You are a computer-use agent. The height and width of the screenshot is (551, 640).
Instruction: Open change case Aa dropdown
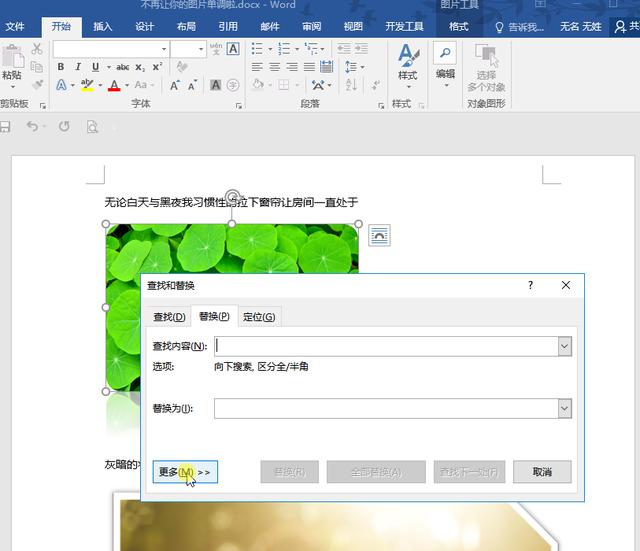[x=144, y=85]
